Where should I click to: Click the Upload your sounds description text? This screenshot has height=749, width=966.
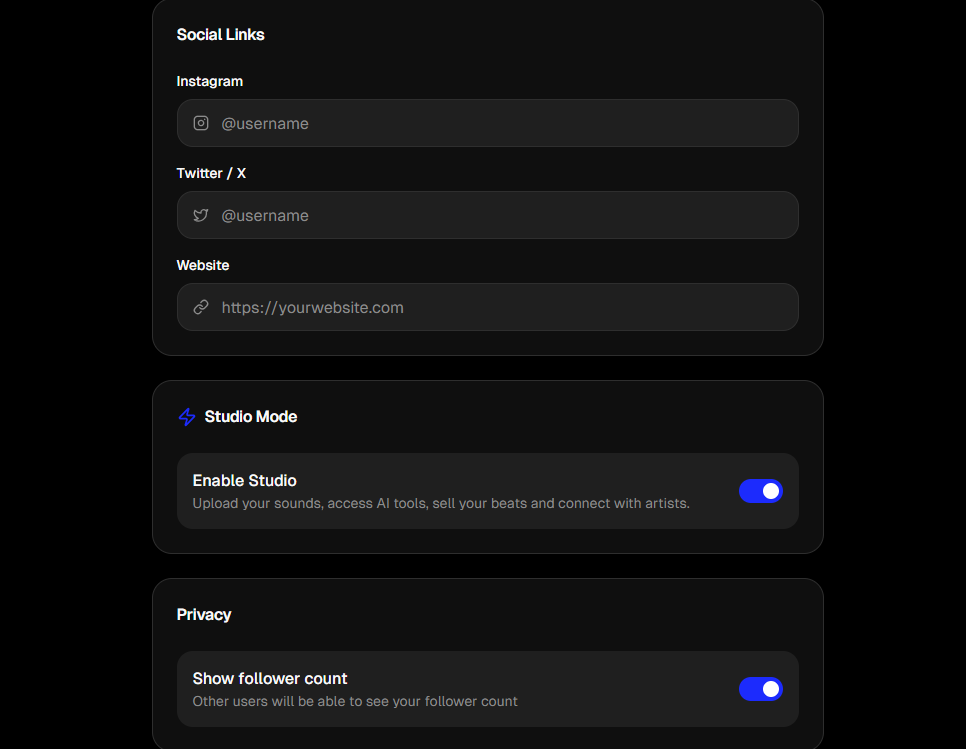(x=441, y=503)
